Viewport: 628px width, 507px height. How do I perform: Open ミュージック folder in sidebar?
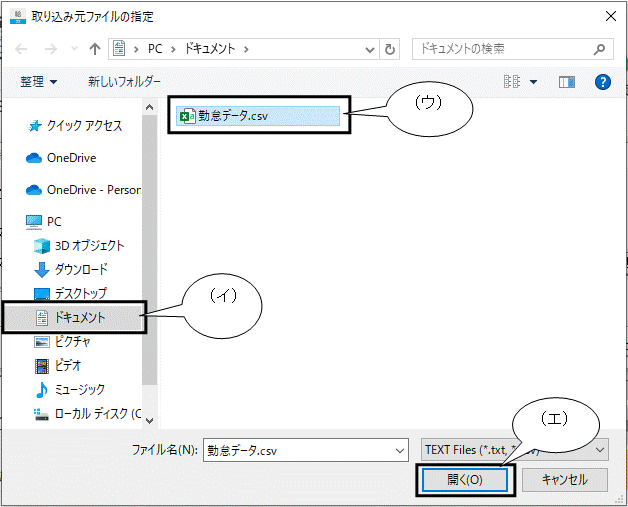coord(70,390)
